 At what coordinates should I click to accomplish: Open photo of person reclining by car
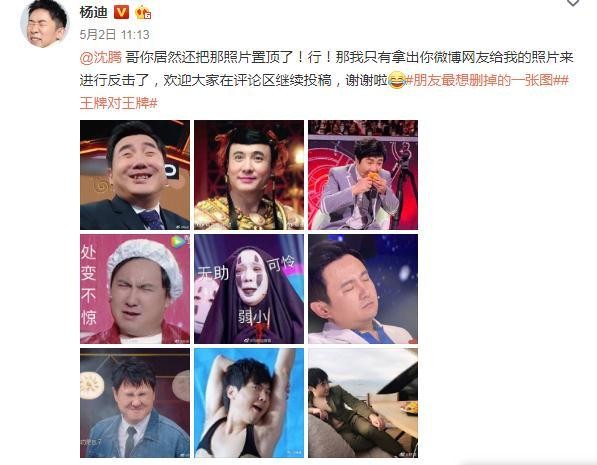click(x=363, y=403)
